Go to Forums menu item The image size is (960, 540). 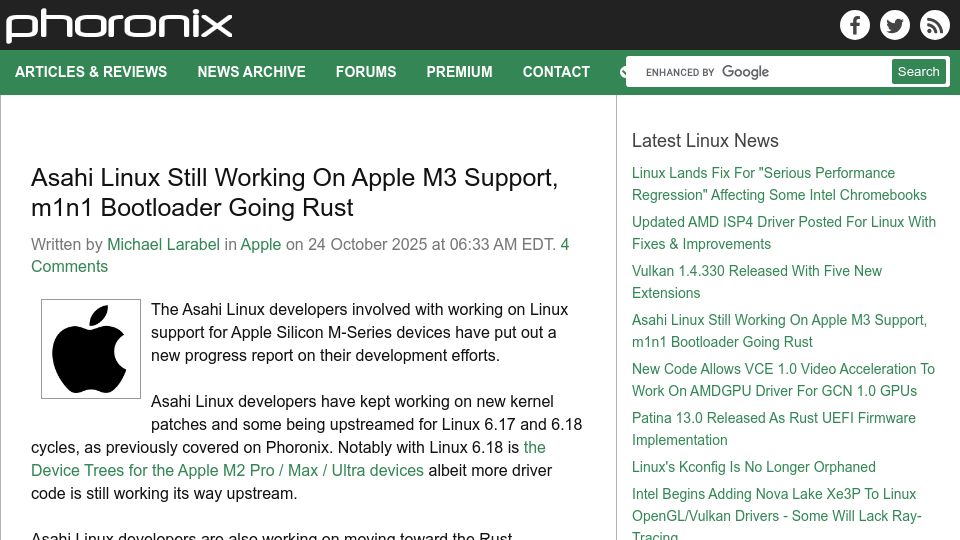[366, 72]
